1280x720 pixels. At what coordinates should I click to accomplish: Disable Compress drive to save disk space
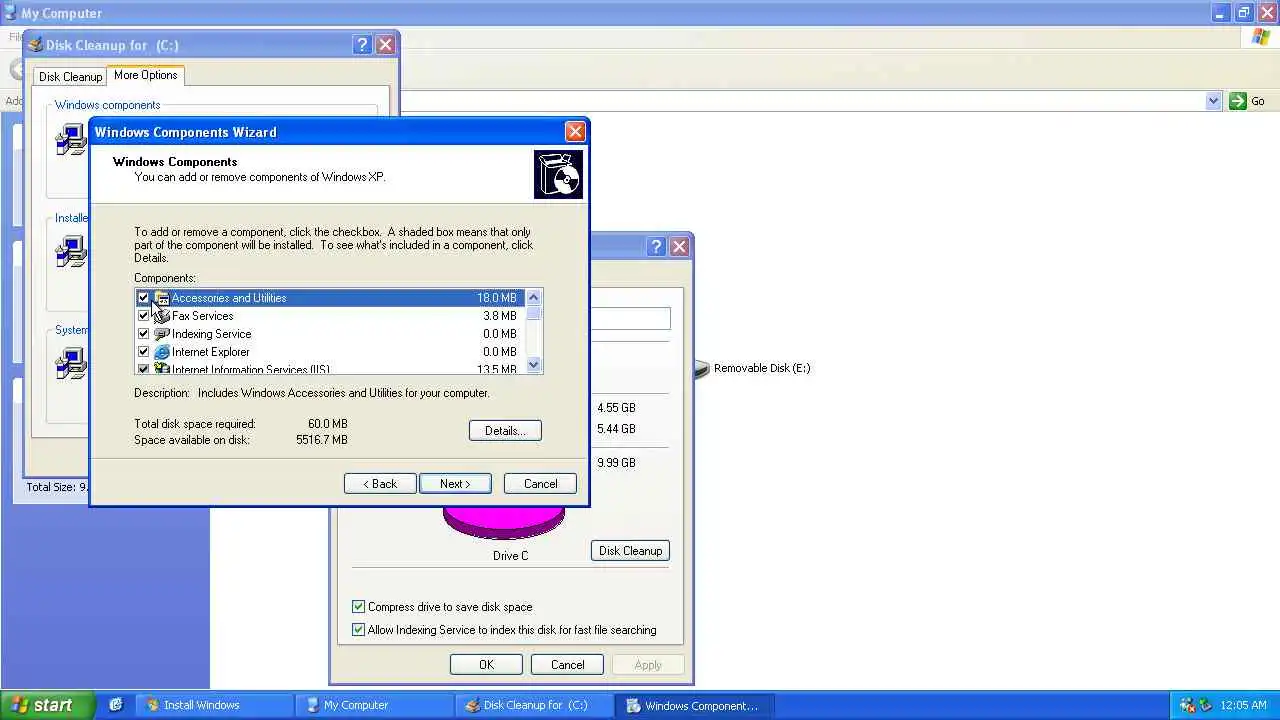358,607
